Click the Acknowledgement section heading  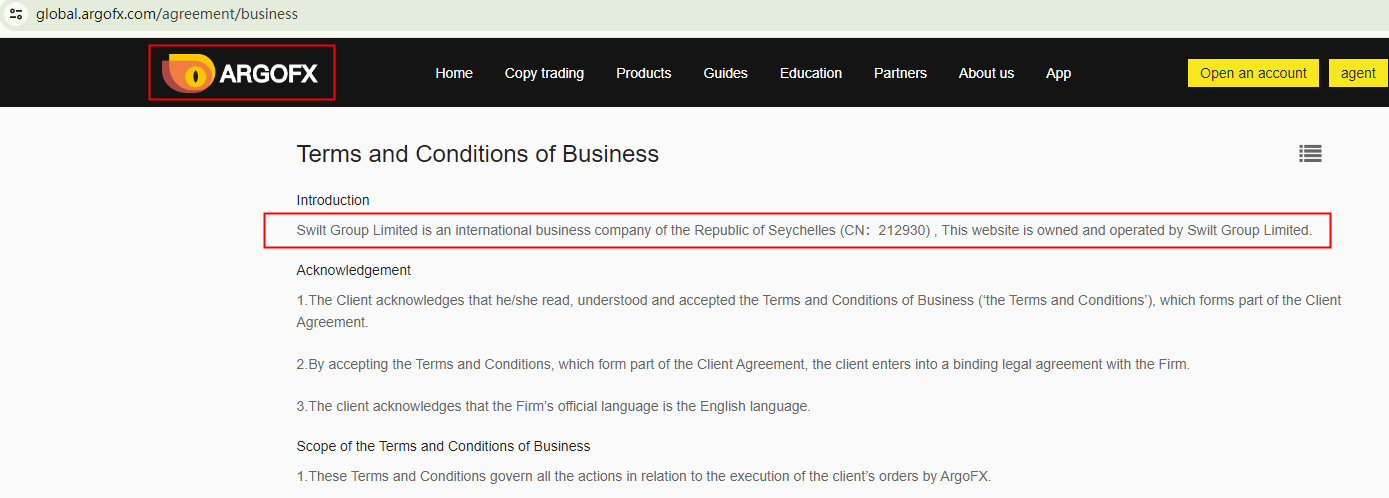point(353,270)
